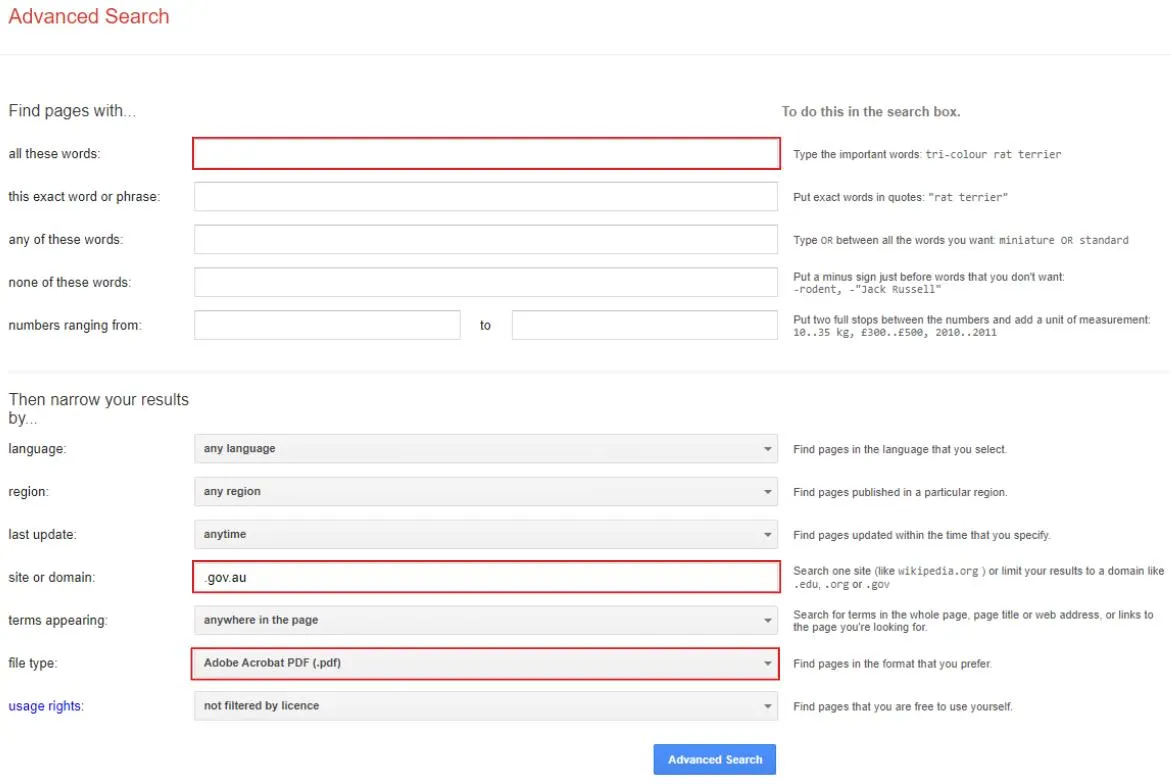This screenshot has width=1172, height=784.
Task: Click the 'numbers ranging from:' label
Action: [x=75, y=325]
